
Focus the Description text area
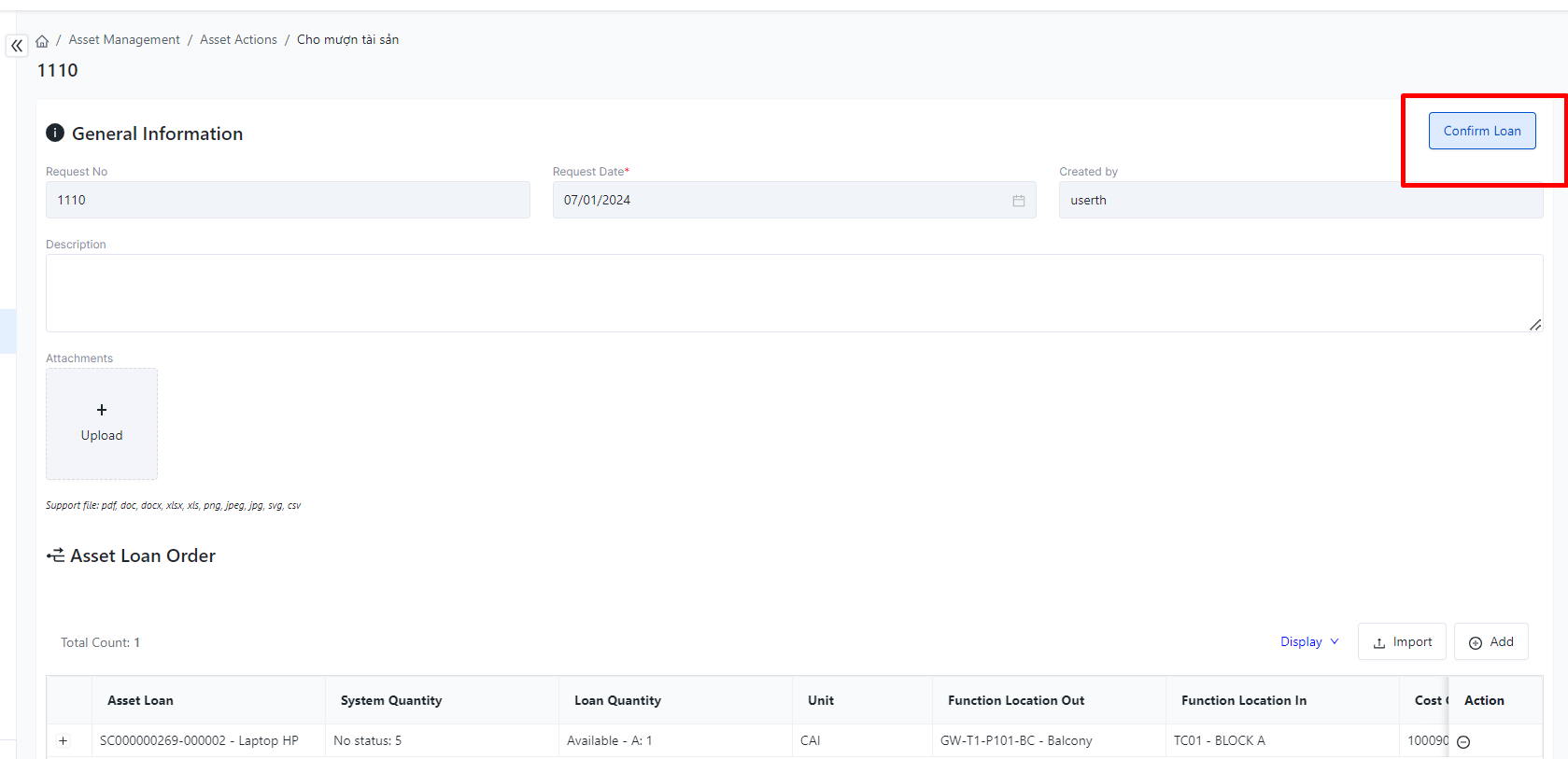tap(794, 293)
